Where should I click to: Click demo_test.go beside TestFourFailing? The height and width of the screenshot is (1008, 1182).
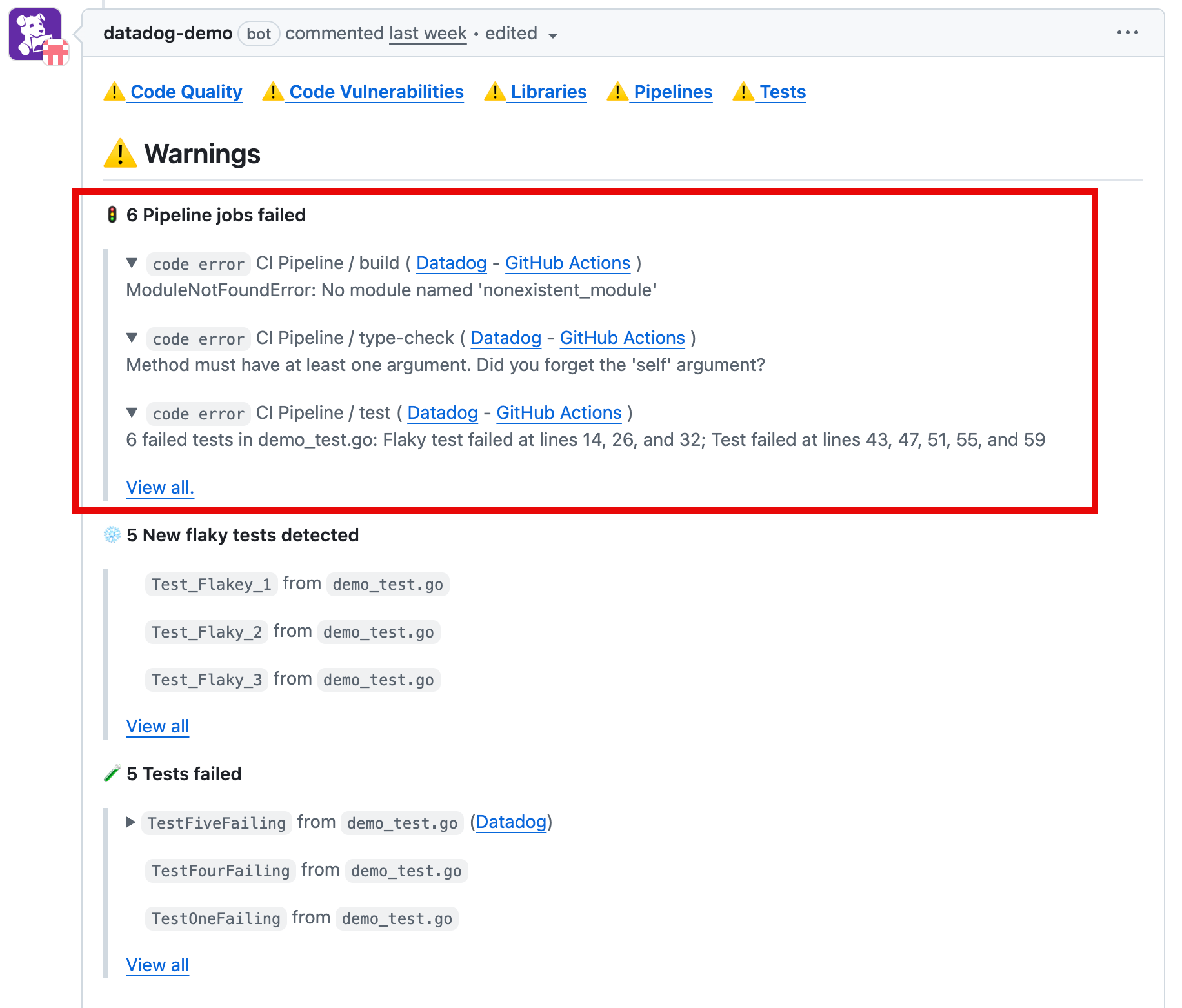coord(406,871)
